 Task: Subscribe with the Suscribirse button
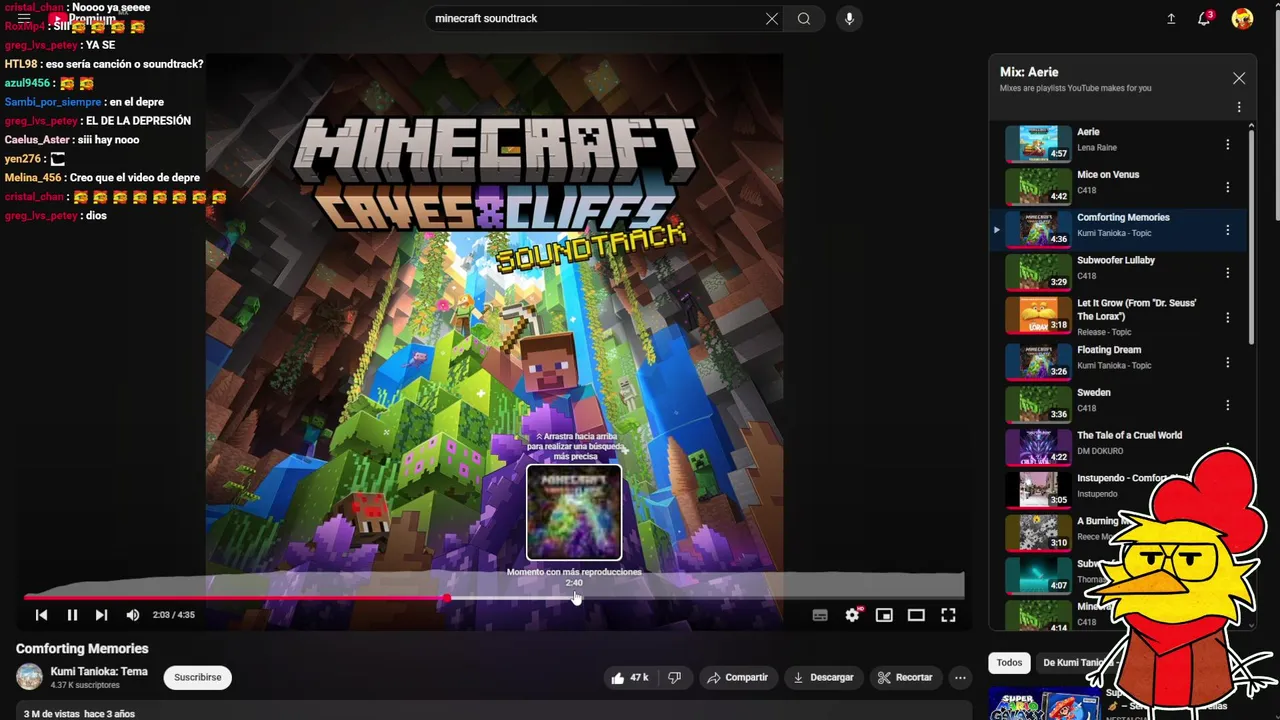point(198,678)
